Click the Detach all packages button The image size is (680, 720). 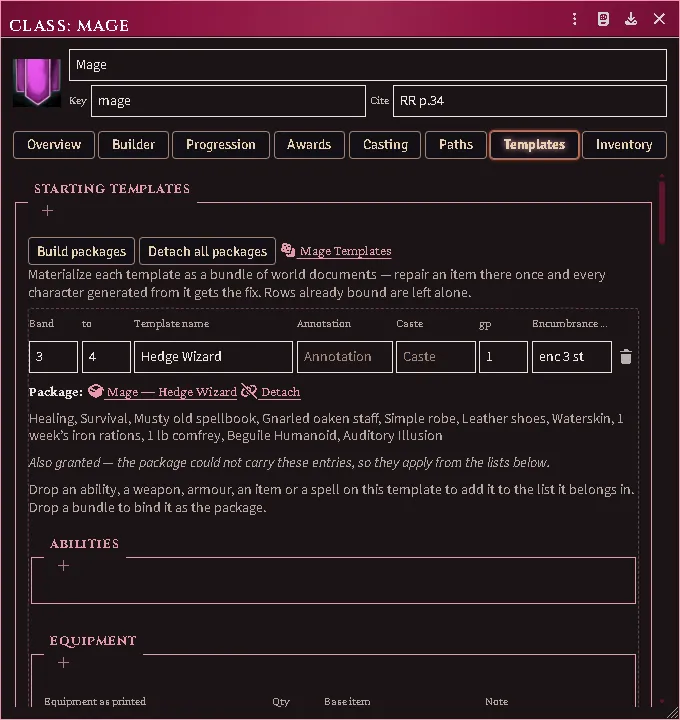coord(207,251)
